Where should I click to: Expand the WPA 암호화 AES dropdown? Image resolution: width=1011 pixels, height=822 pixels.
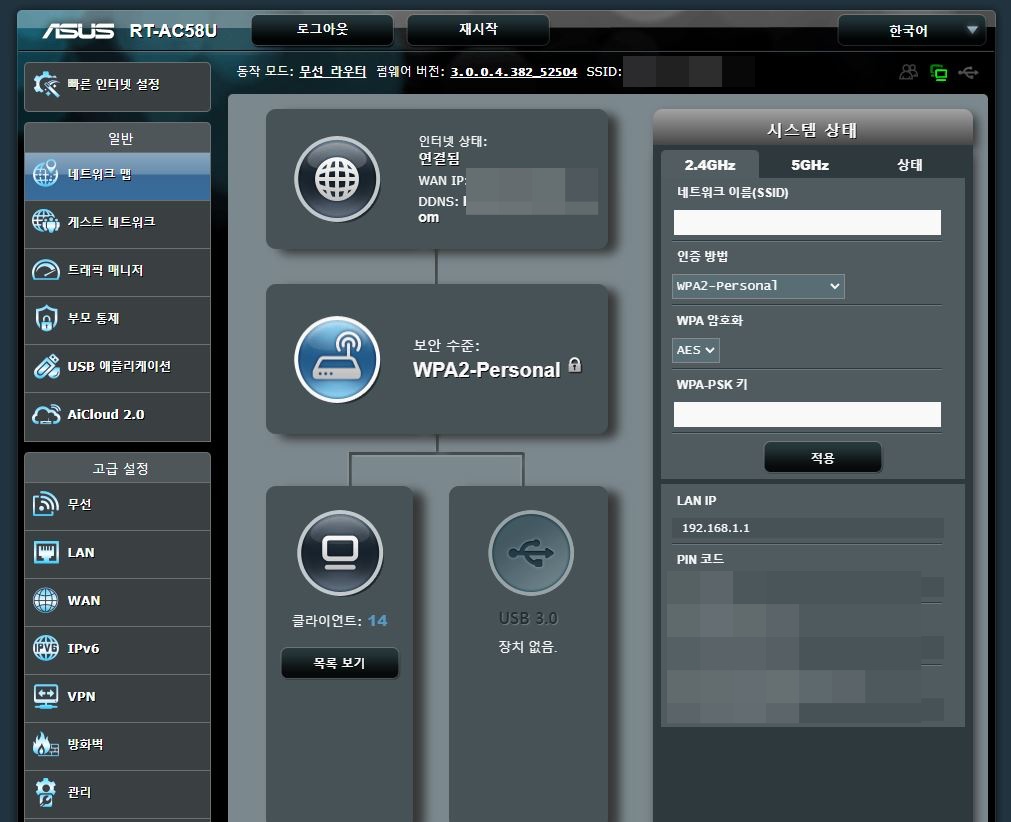[696, 350]
